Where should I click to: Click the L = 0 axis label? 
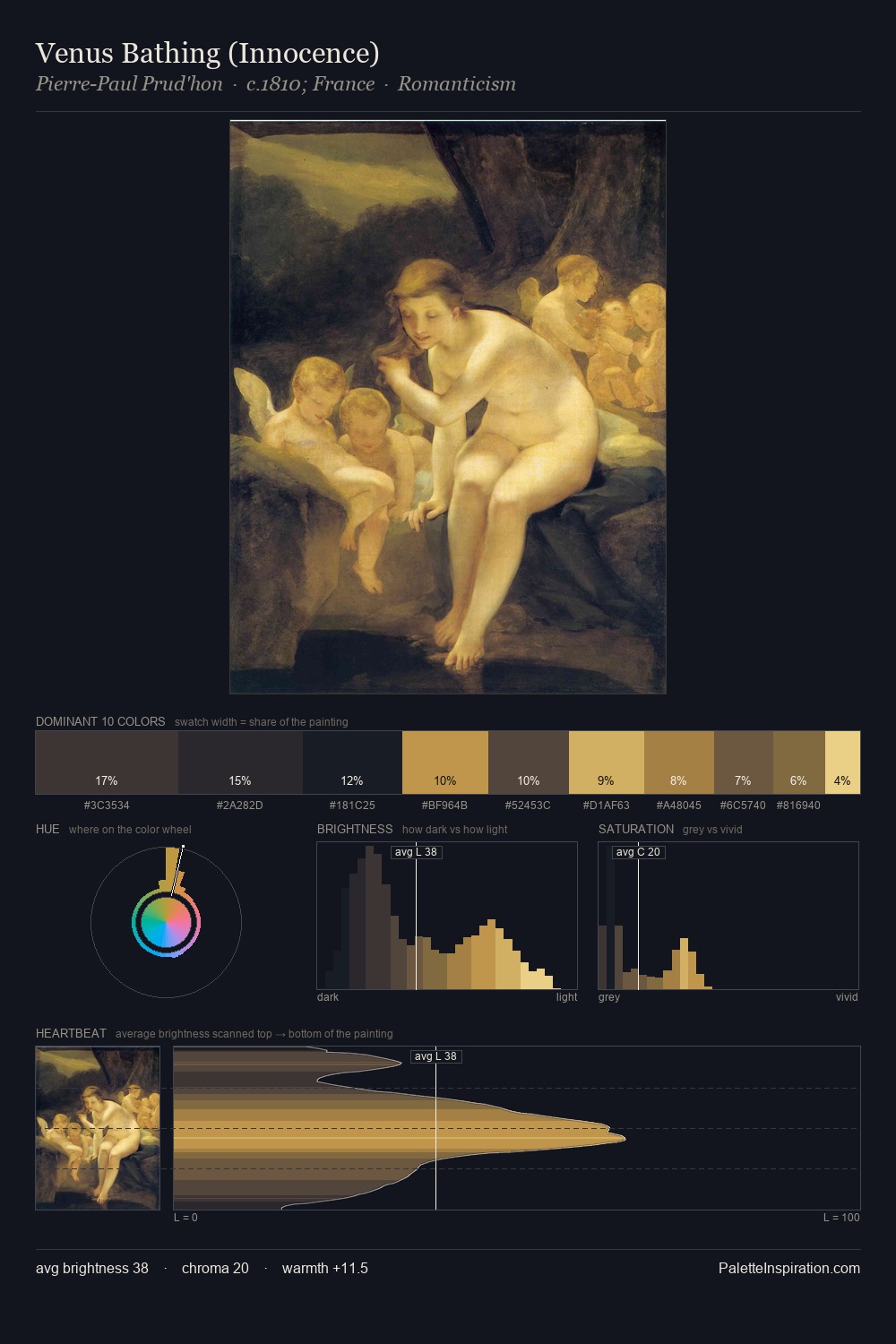[x=185, y=1218]
